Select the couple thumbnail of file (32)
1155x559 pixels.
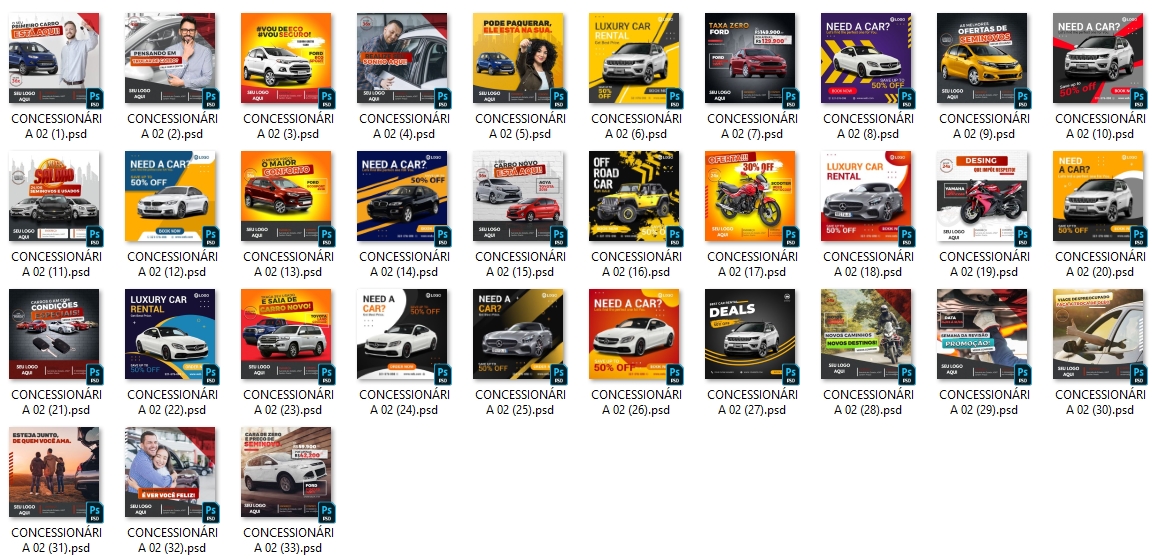[170, 472]
